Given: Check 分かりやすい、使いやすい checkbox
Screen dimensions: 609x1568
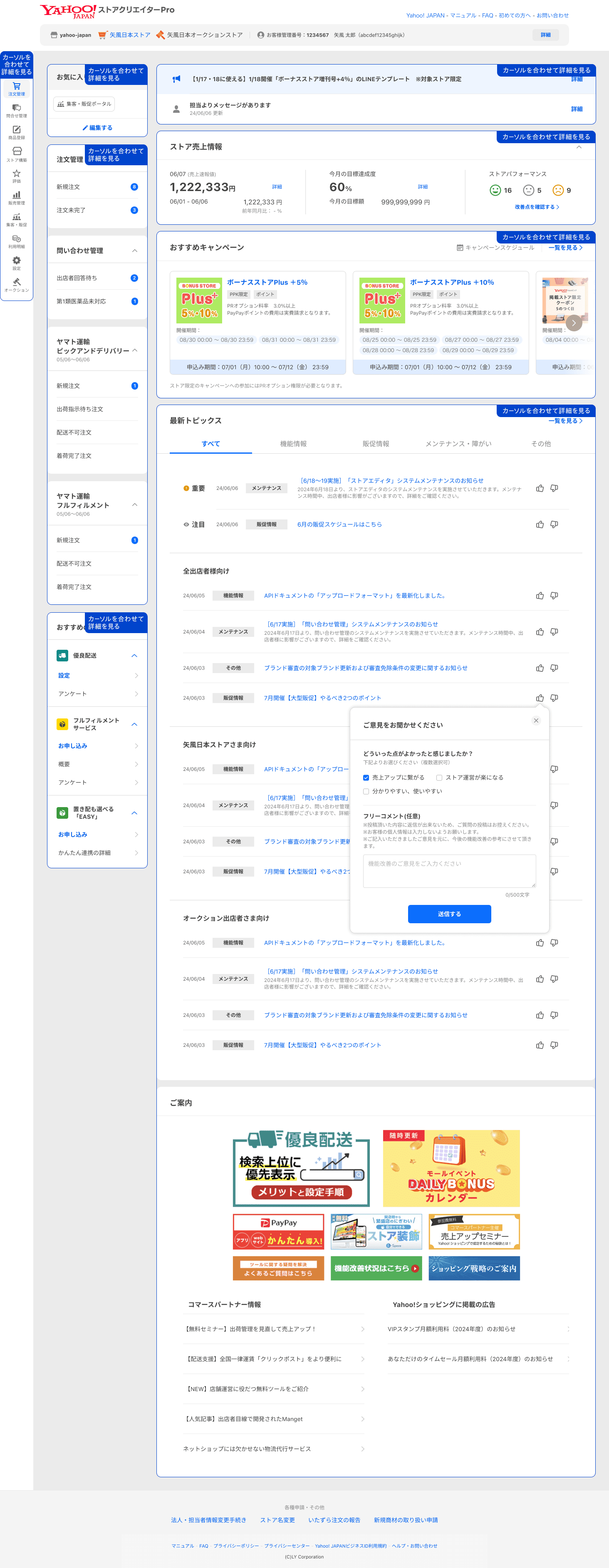Looking at the screenshot, I should (366, 791).
